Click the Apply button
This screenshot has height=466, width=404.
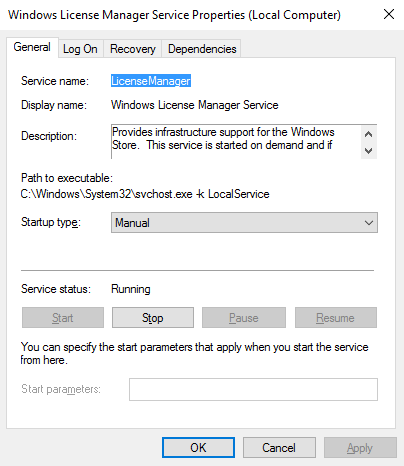(x=360, y=448)
